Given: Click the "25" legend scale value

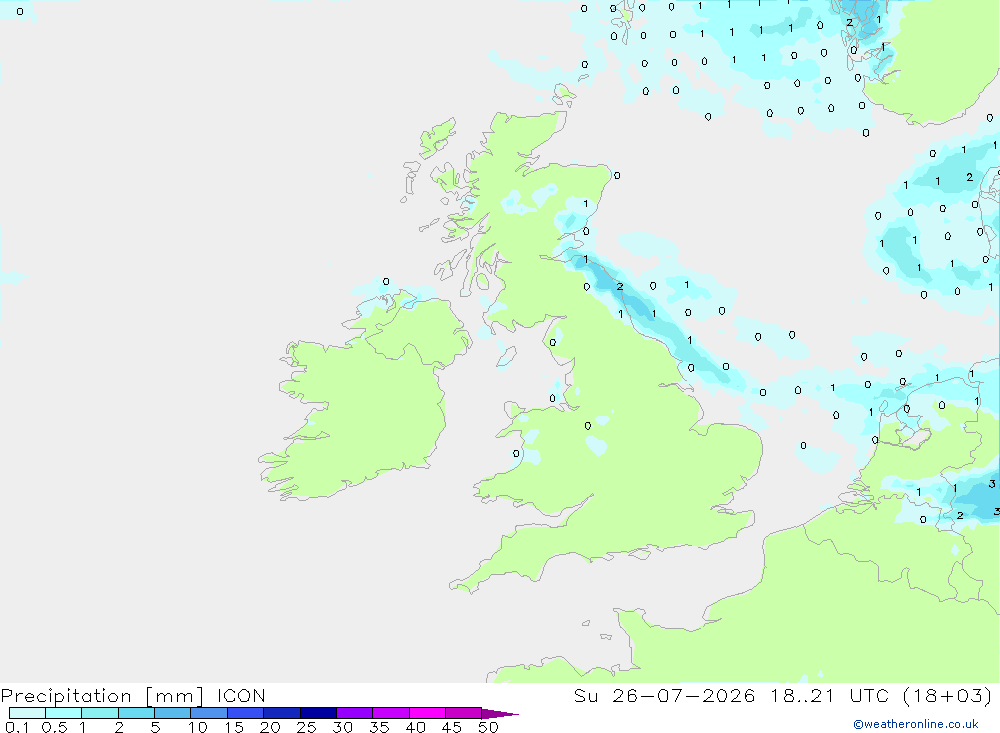Looking at the screenshot, I should (x=306, y=727).
